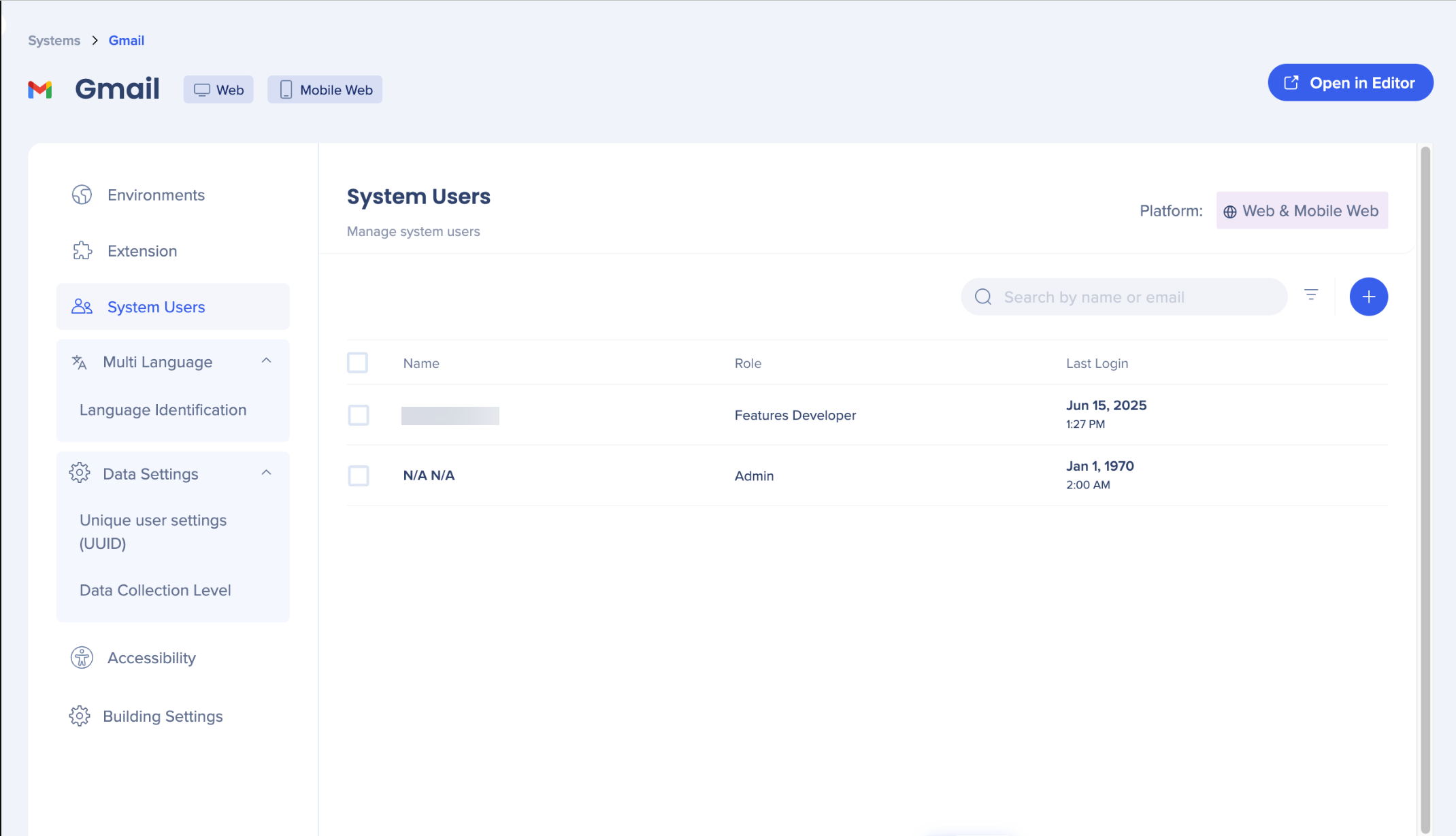Screen dimensions: 1456x836
Task: Click the System Users page heading
Action: tap(418, 197)
